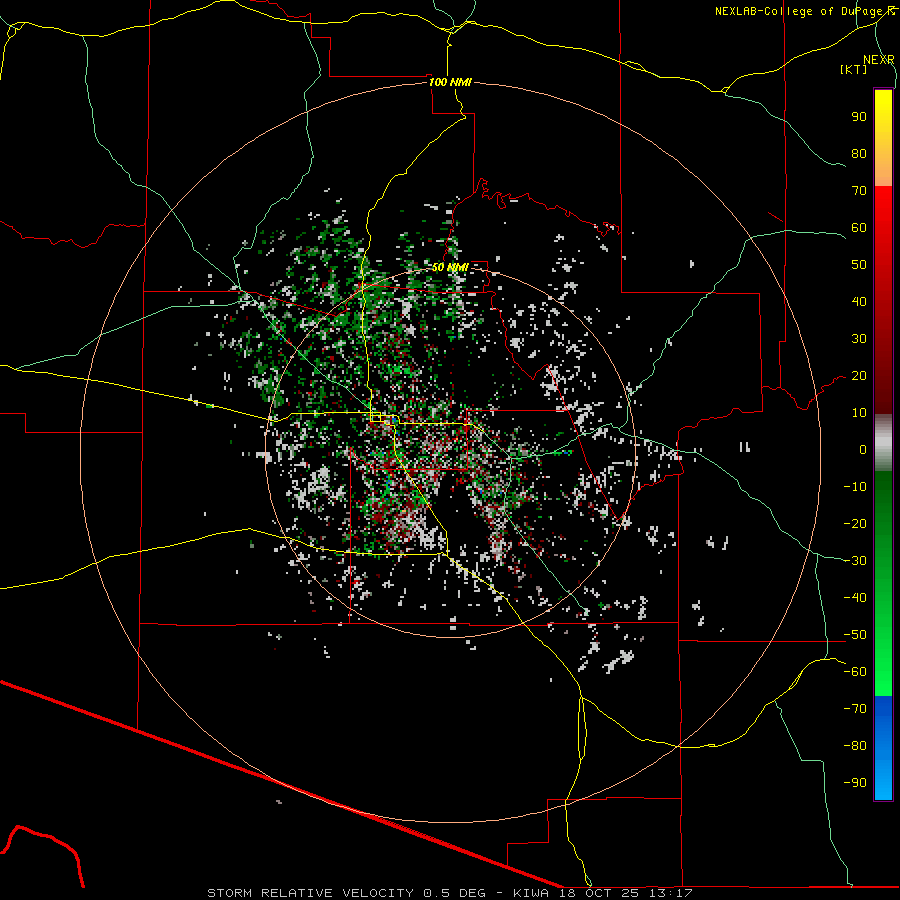Select the "70" value on the velocity scale
This screenshot has width=900, height=900.
859,191
